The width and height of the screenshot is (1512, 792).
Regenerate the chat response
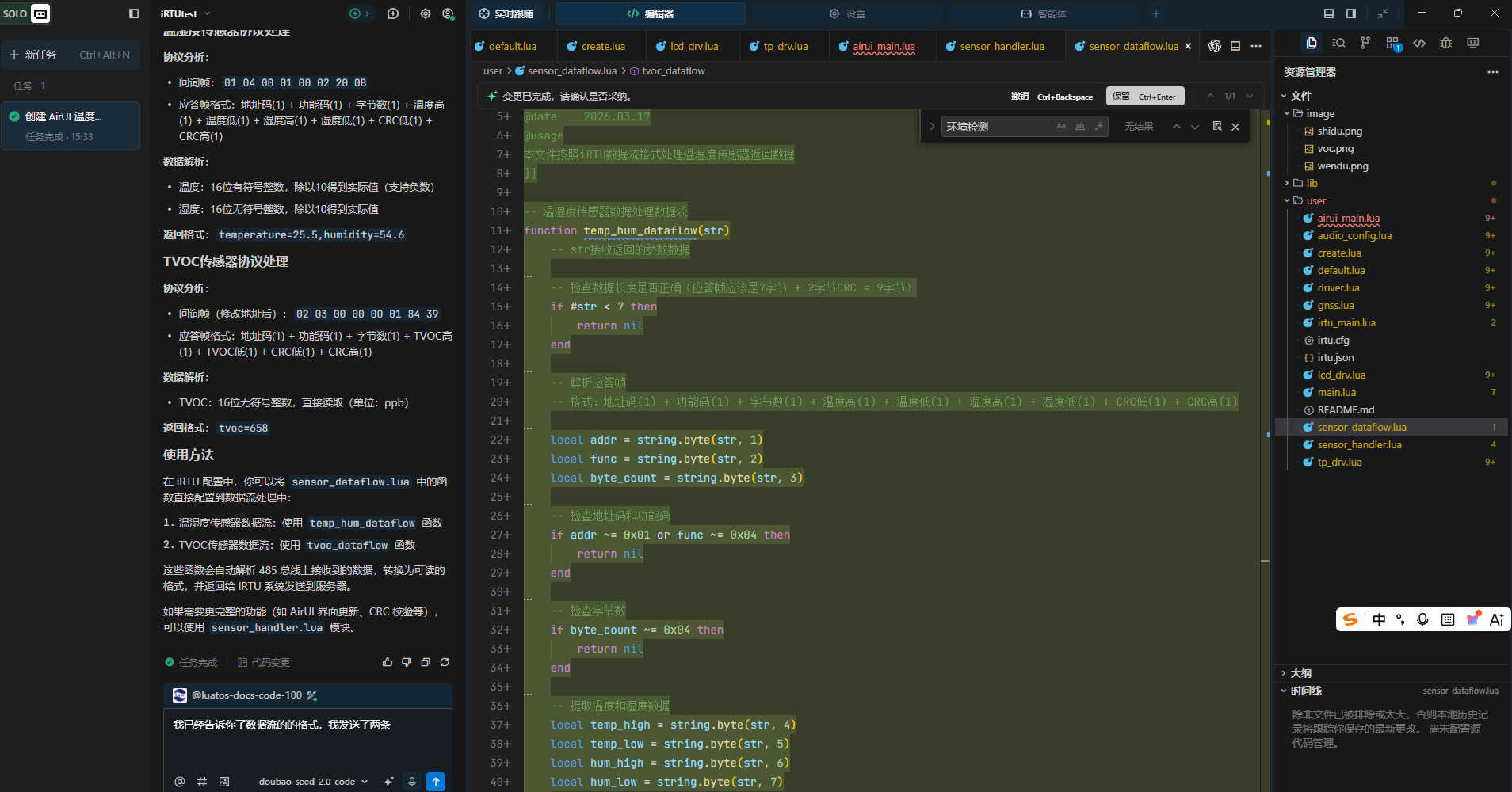[x=445, y=662]
